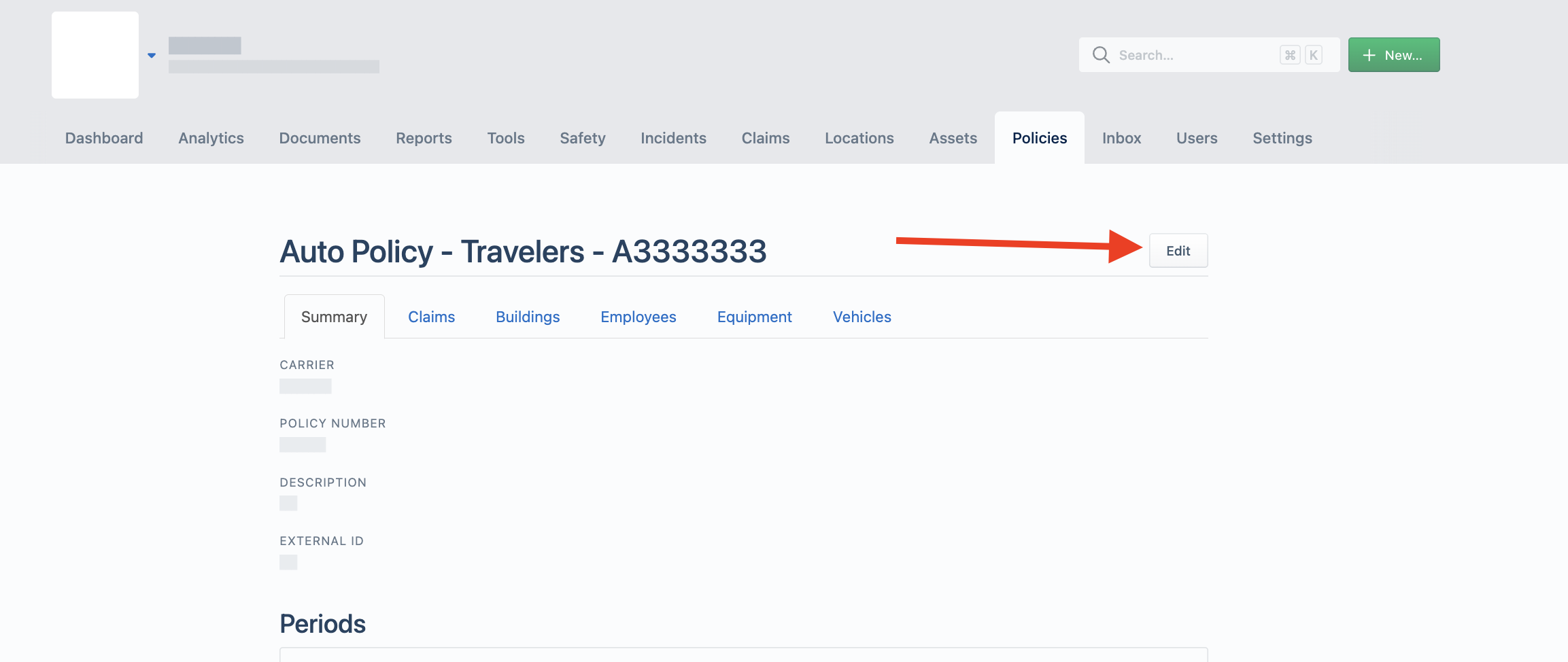This screenshot has height=662, width=1568.
Task: Click the organization logo thumbnail
Action: (x=95, y=55)
